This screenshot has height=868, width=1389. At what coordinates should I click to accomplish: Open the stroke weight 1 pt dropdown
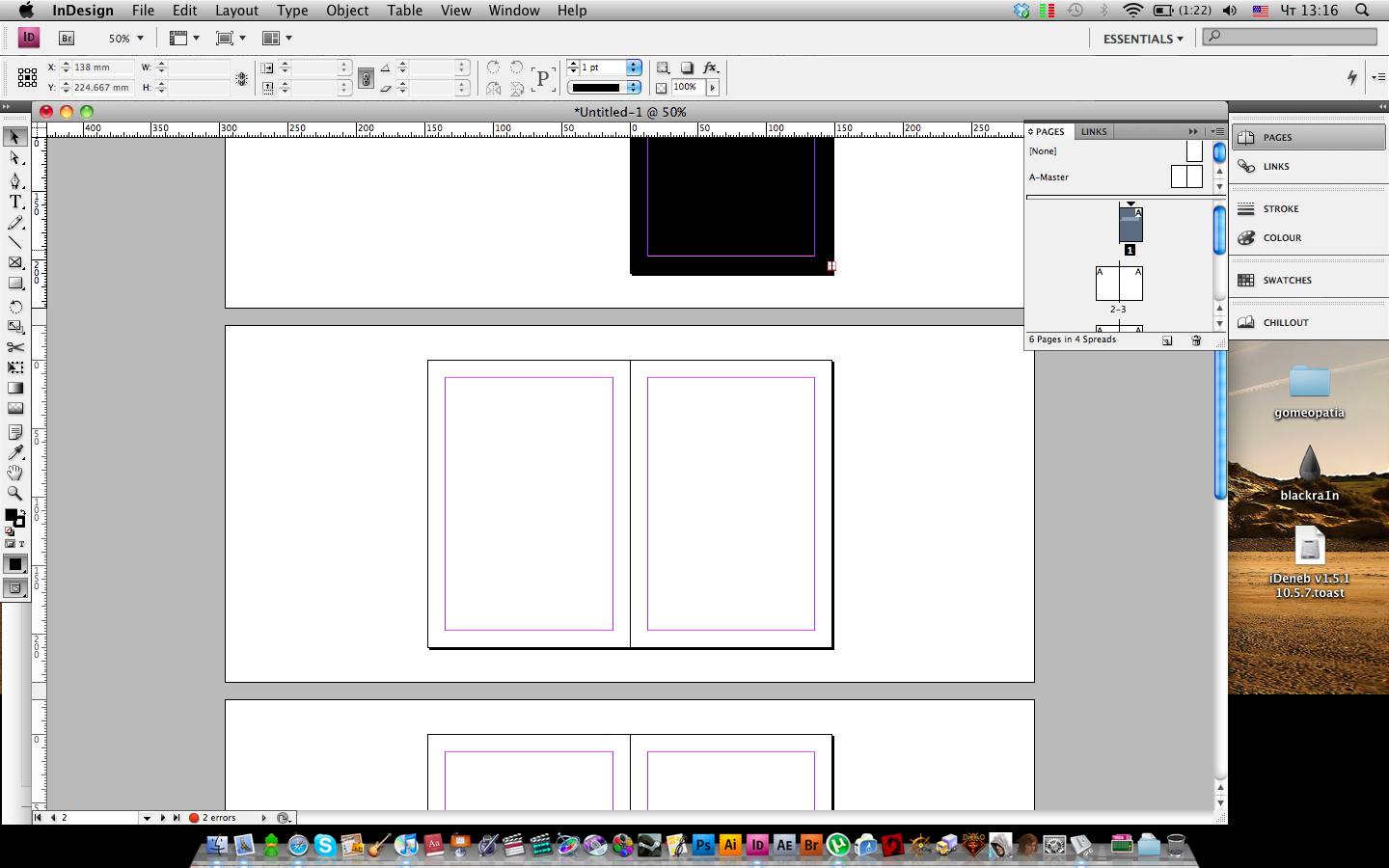tap(634, 68)
